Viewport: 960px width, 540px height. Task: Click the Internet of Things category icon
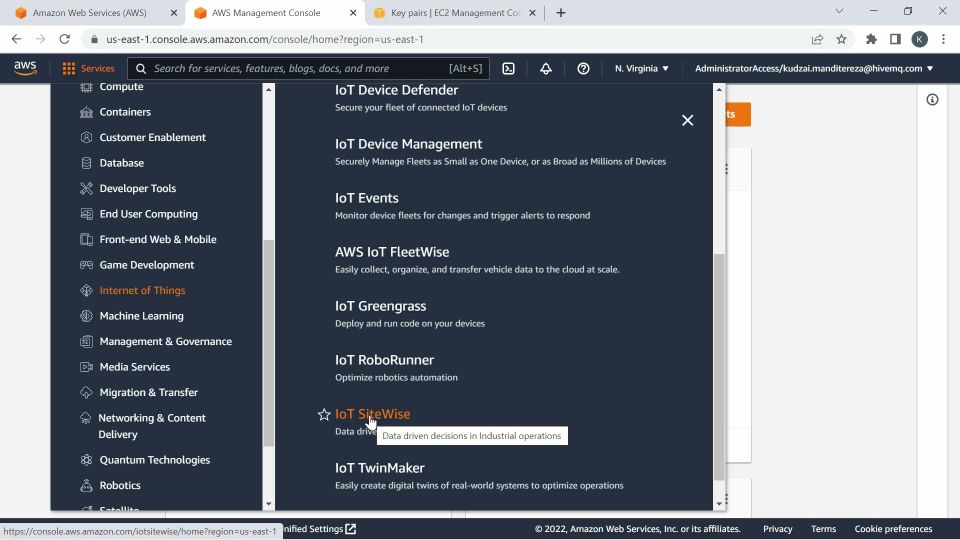[86, 290]
